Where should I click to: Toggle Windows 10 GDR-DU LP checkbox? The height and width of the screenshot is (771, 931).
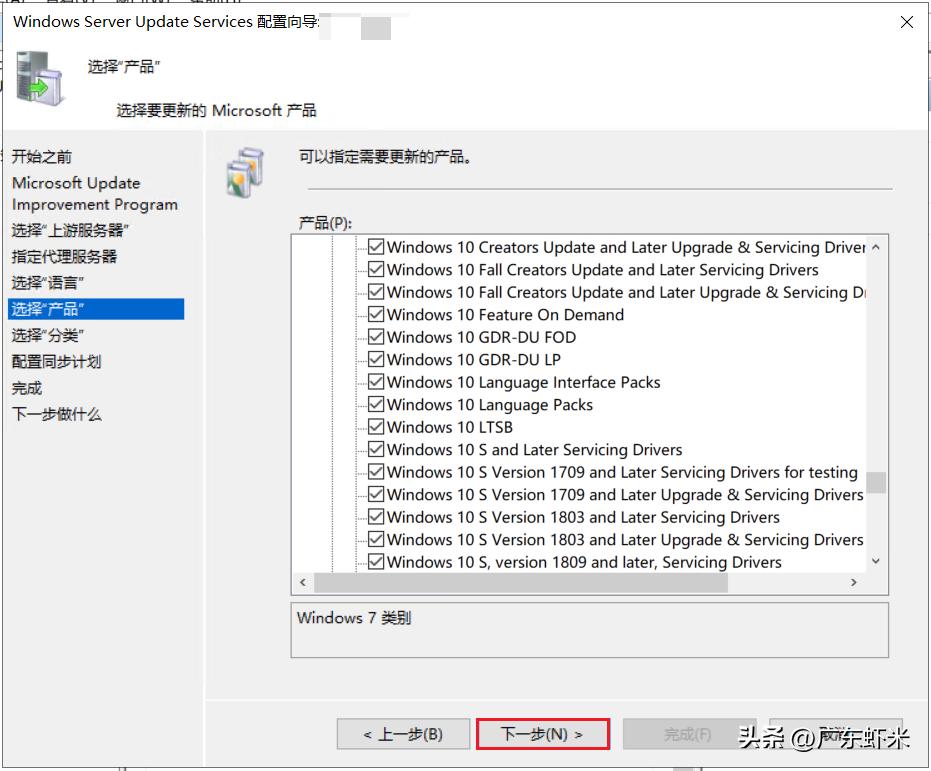tap(376, 359)
